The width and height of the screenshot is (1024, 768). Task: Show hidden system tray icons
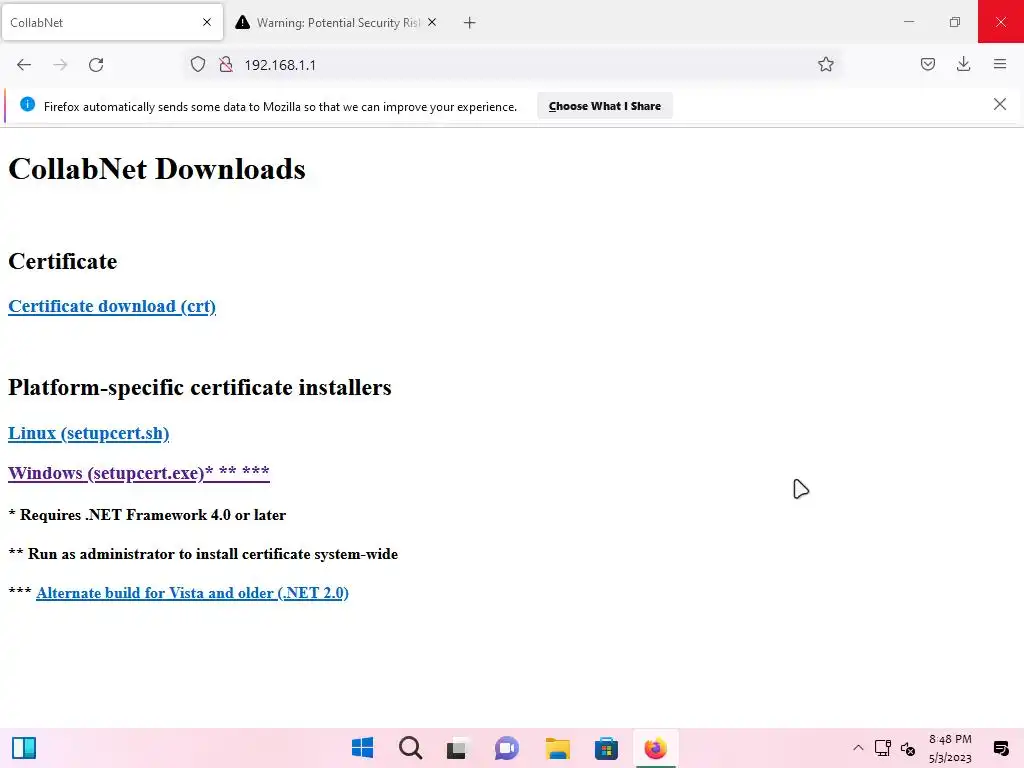coord(858,748)
